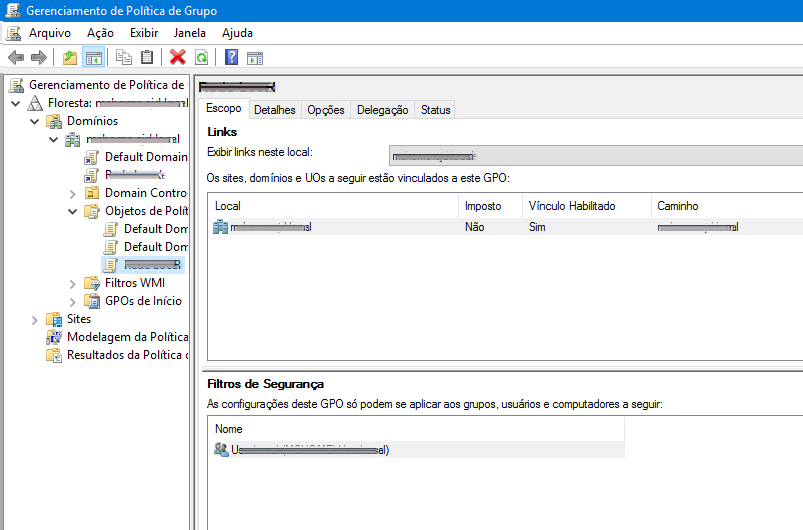Toggle the Show/Hide Console Tree icon

[x=93, y=58]
